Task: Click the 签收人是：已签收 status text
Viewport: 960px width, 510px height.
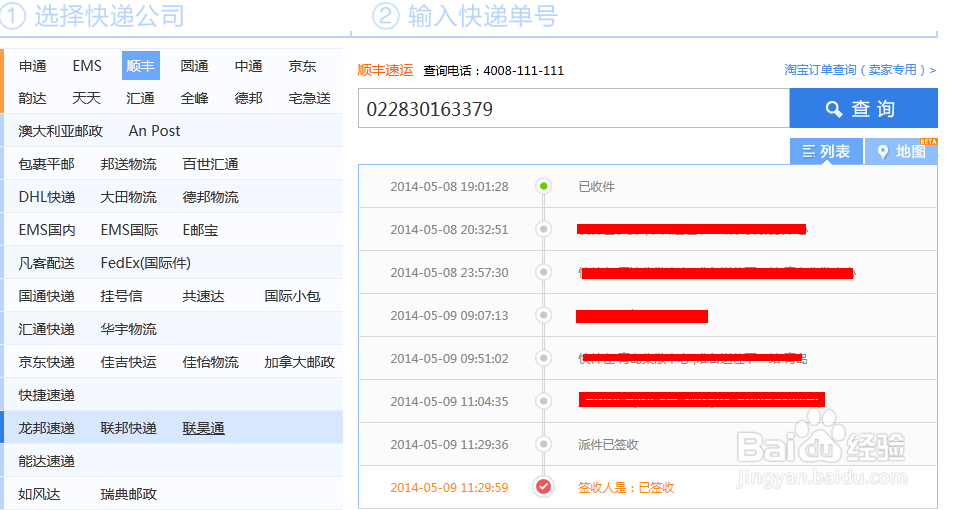Action: click(x=626, y=487)
